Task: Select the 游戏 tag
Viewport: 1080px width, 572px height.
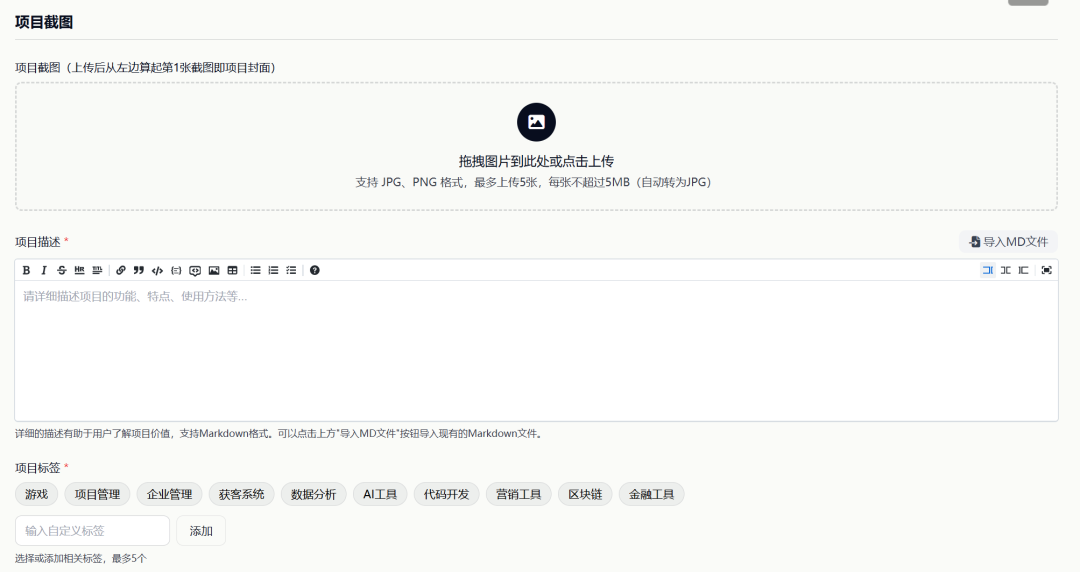Action: pos(37,494)
